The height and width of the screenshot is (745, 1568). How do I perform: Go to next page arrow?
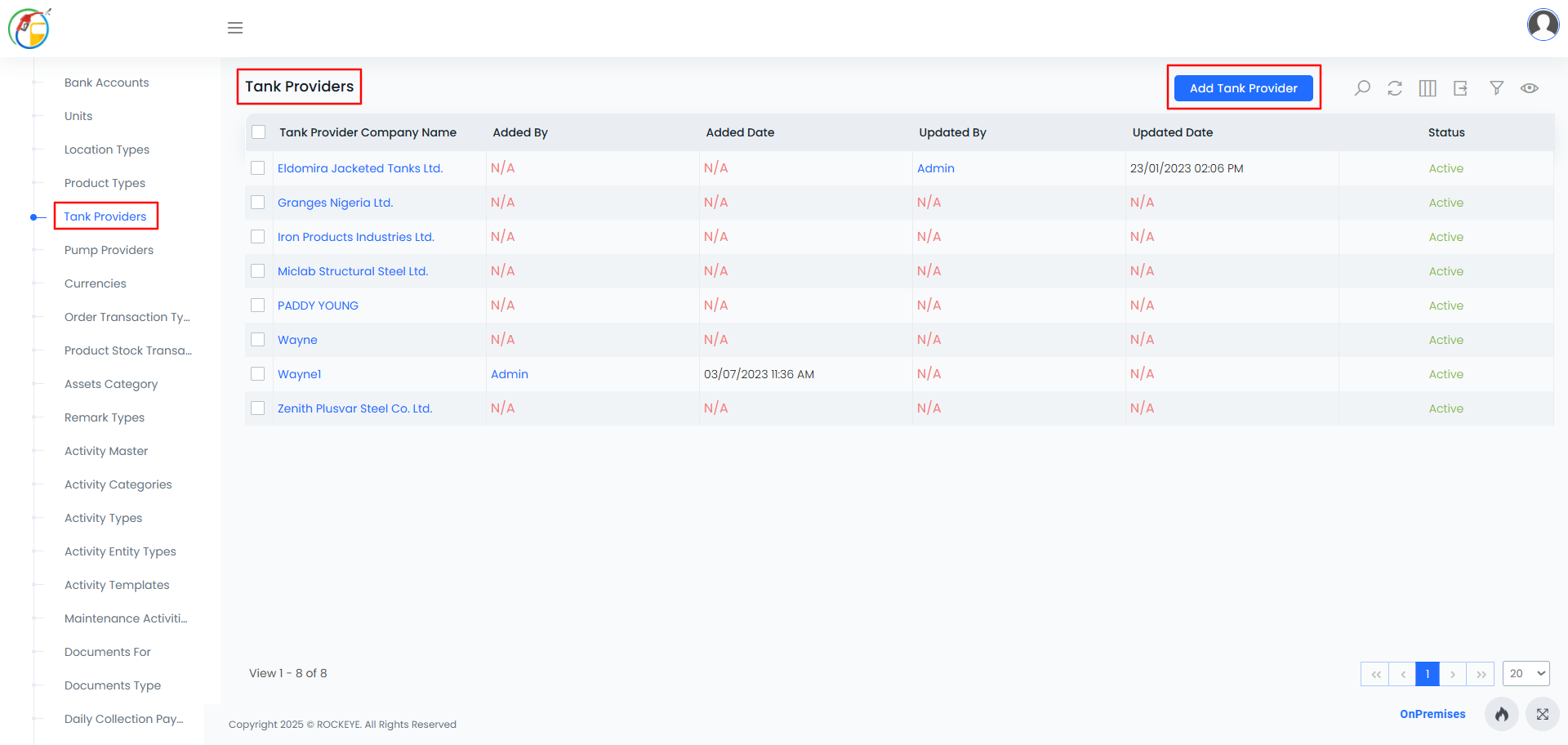click(1453, 674)
